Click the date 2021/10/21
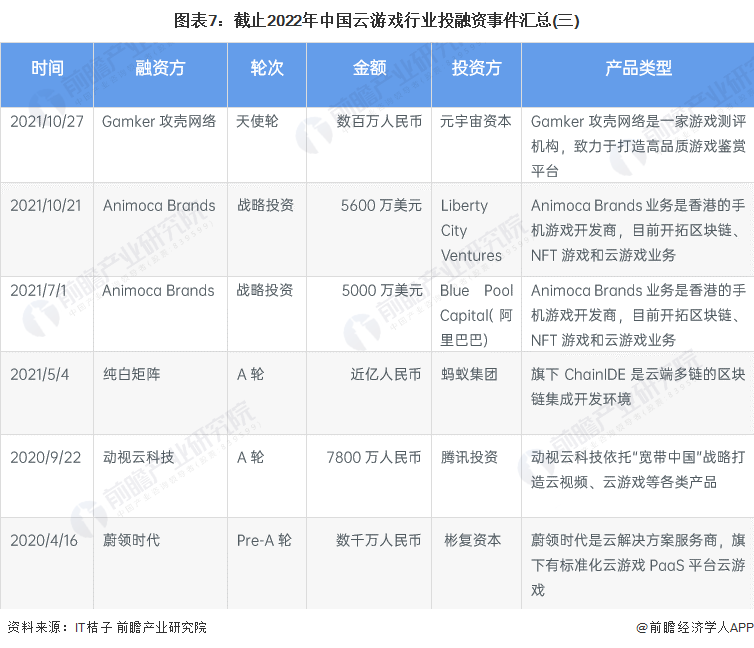This screenshot has height=648, width=754. (46, 206)
